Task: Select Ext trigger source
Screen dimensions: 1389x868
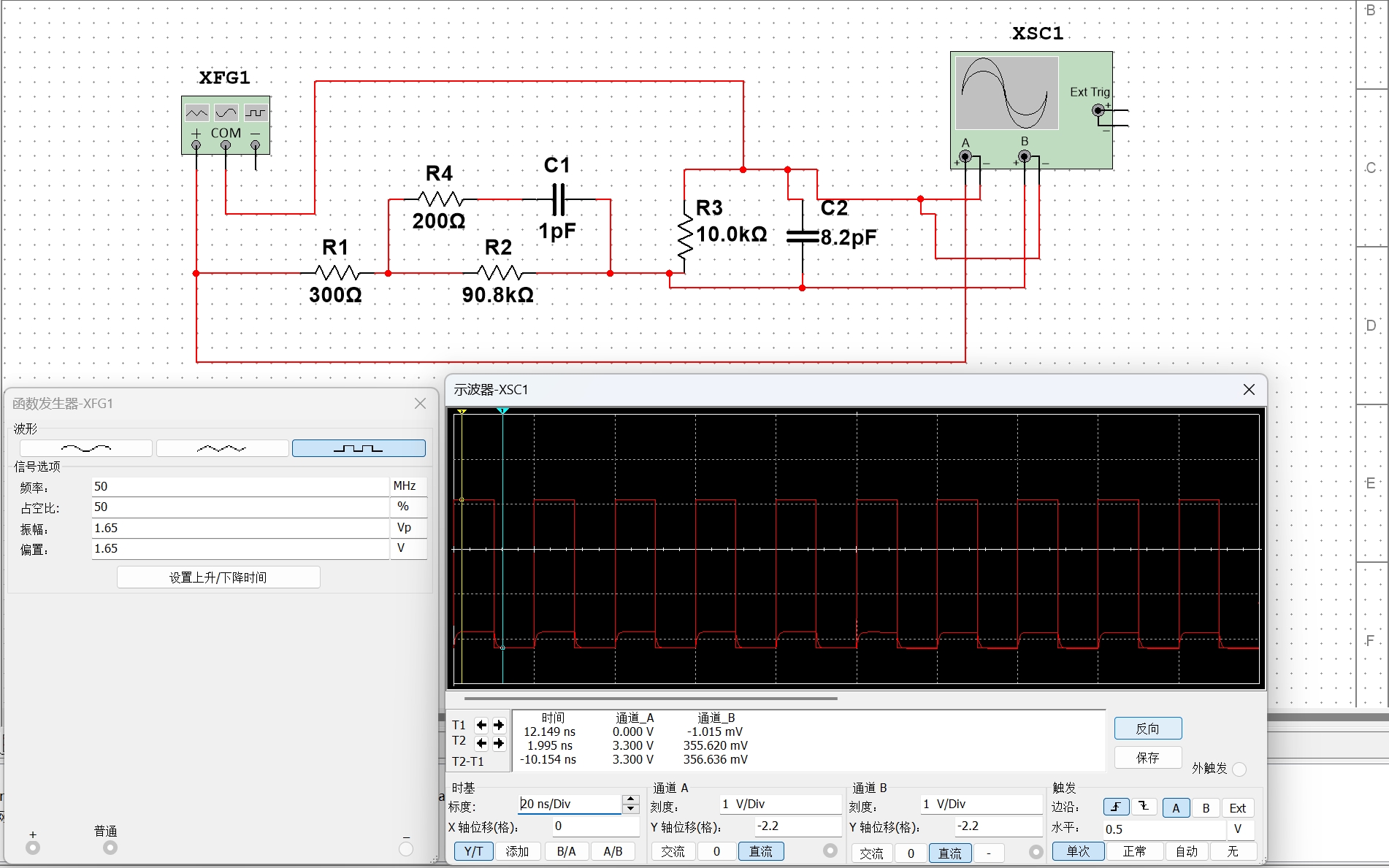Action: point(1238,807)
